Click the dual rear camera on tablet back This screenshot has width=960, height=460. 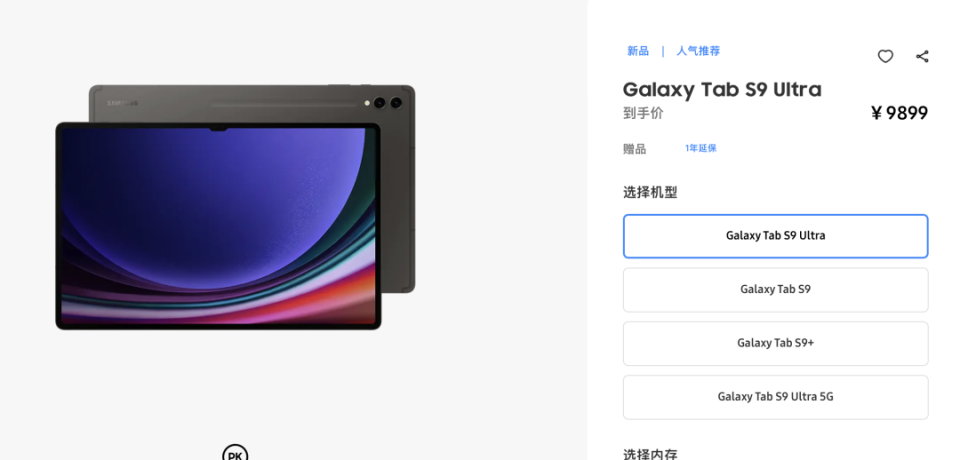pyautogui.click(x=388, y=103)
